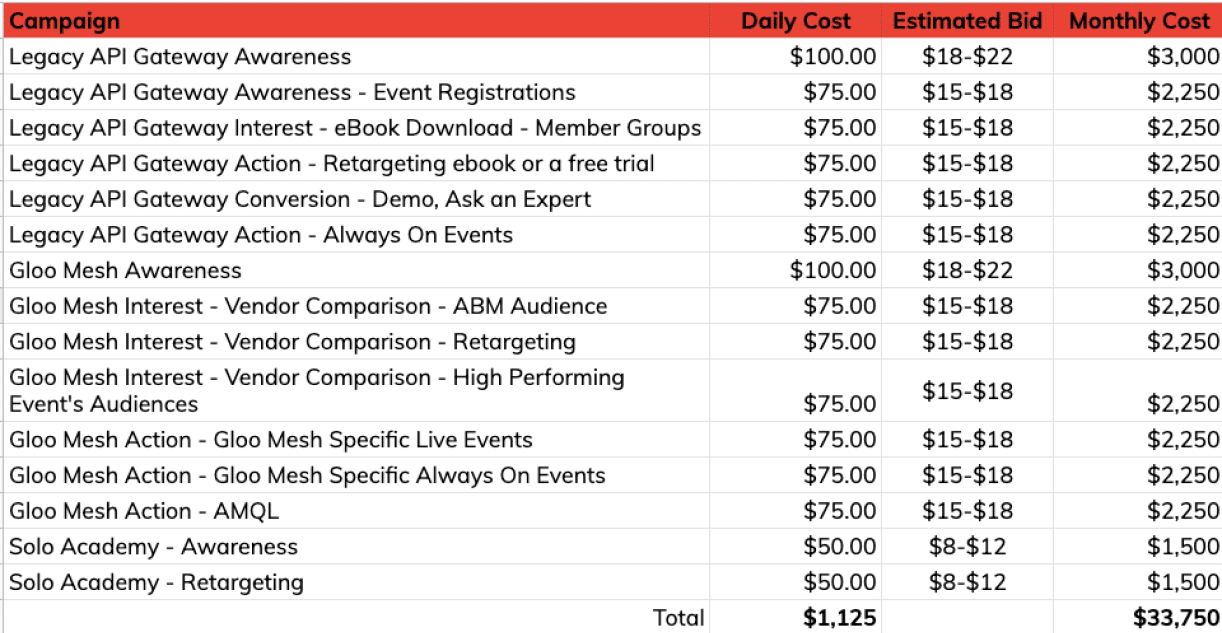Select the $1,125 daily total cell
The height and width of the screenshot is (633, 1222).
[x=840, y=618]
